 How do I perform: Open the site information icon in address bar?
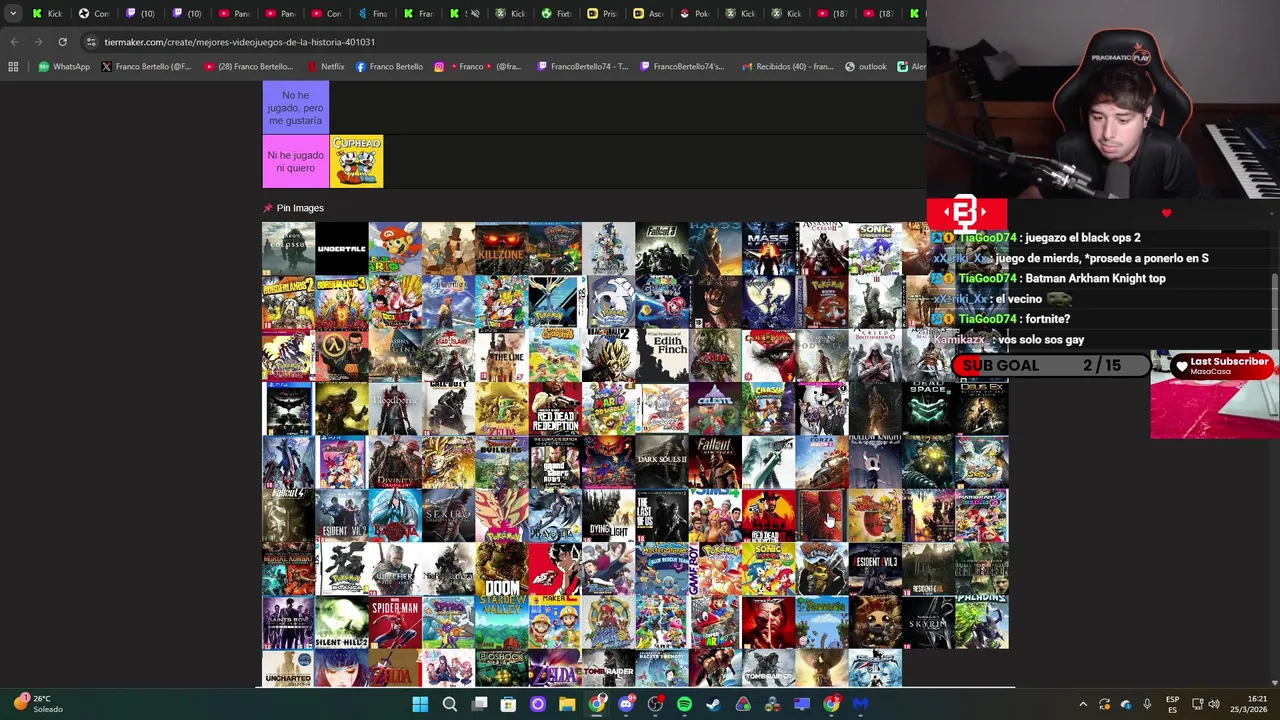click(x=91, y=42)
